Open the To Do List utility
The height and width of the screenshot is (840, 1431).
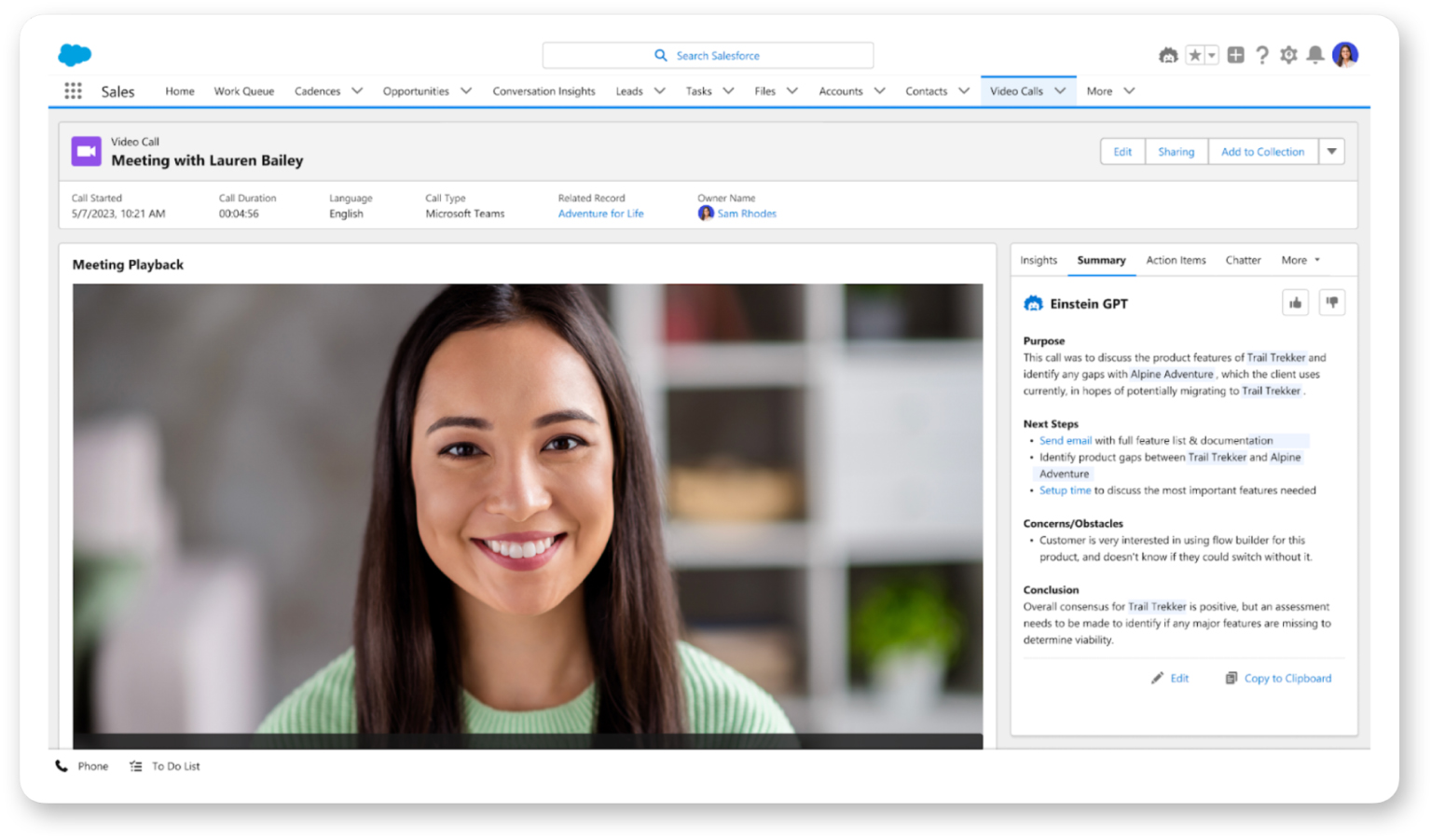click(165, 766)
